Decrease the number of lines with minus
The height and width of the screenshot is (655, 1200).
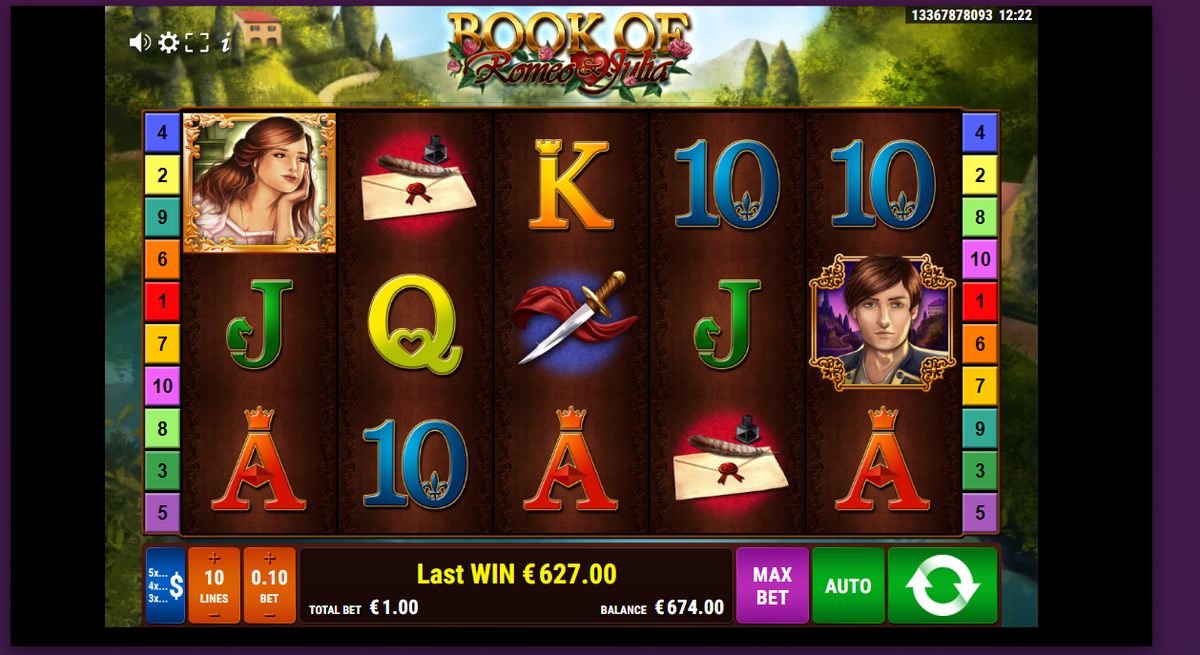click(x=214, y=614)
